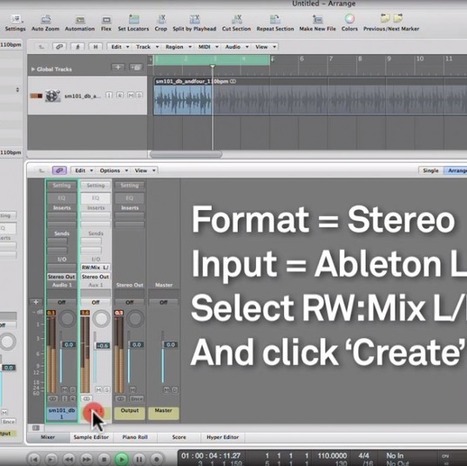Open the Mixer tab
467x466 pixels.
tap(48, 437)
